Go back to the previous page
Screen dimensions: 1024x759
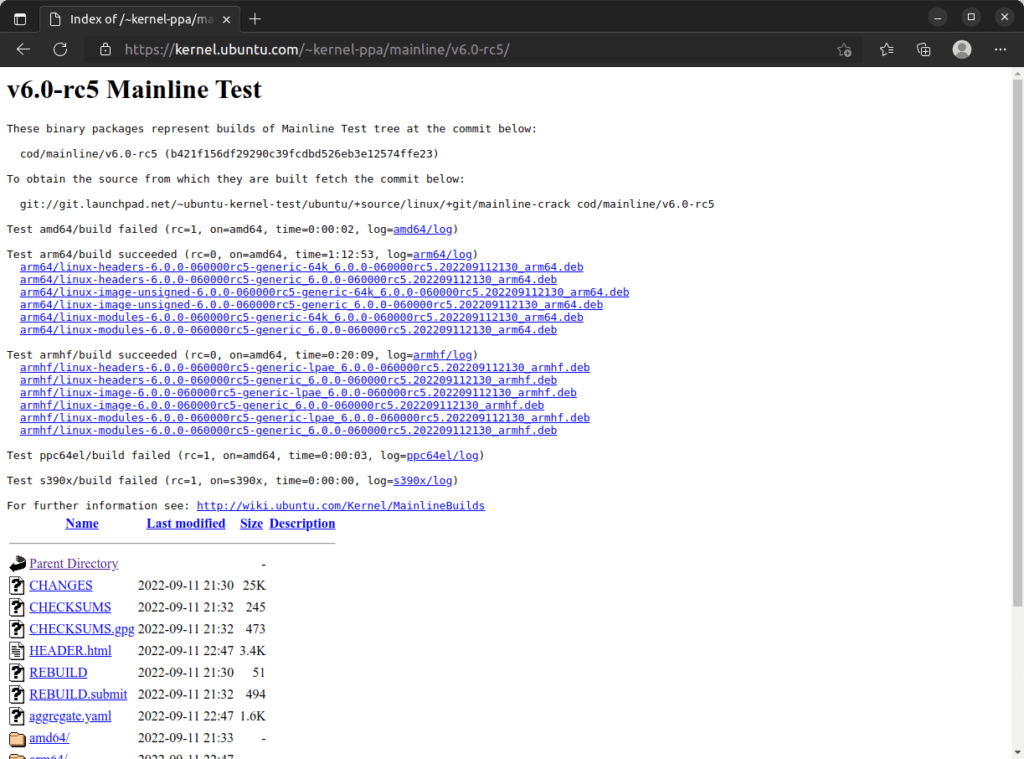(24, 50)
